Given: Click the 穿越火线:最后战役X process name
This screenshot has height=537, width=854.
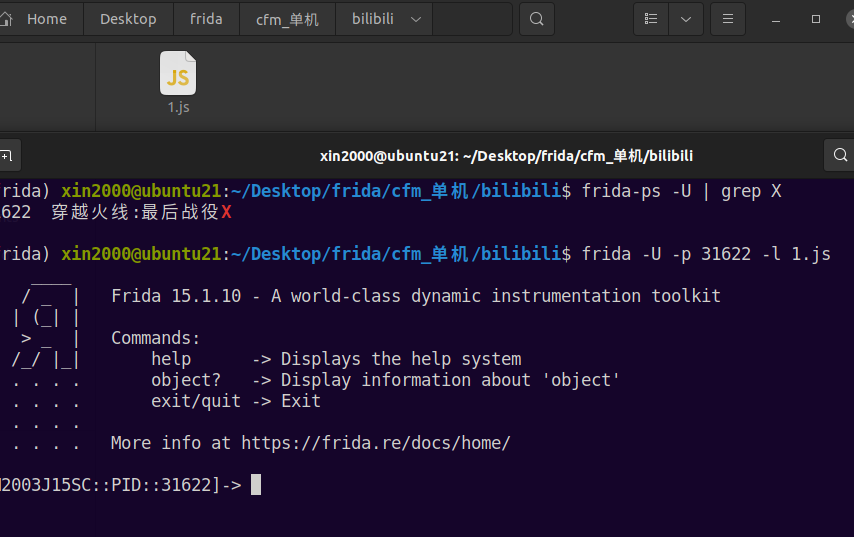Looking at the screenshot, I should coord(142,212).
